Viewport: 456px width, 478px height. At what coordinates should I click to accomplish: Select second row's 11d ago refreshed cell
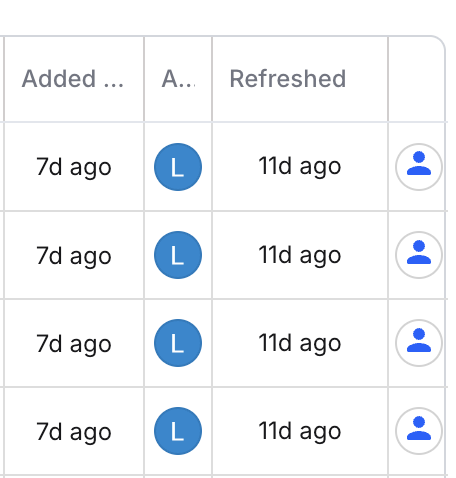point(300,255)
